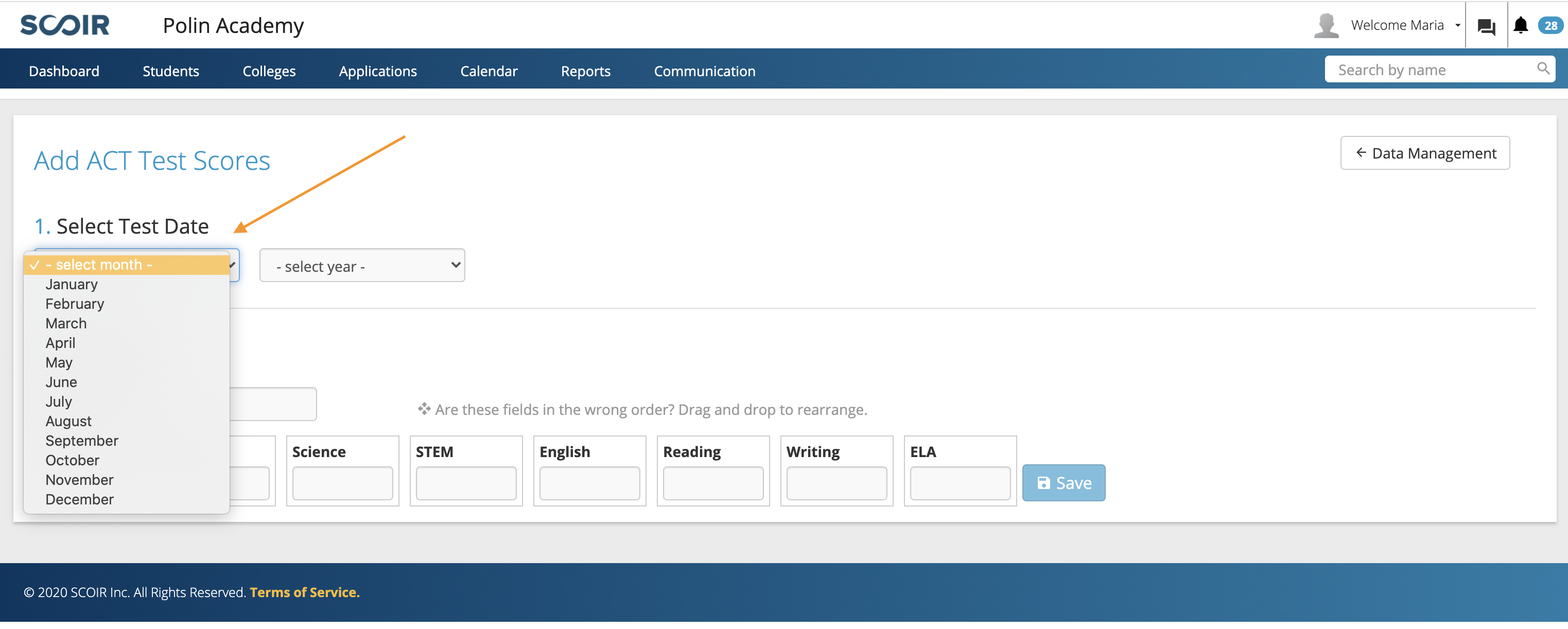
Task: Expand the Welcome Maria dropdown arrow
Action: click(x=1457, y=26)
